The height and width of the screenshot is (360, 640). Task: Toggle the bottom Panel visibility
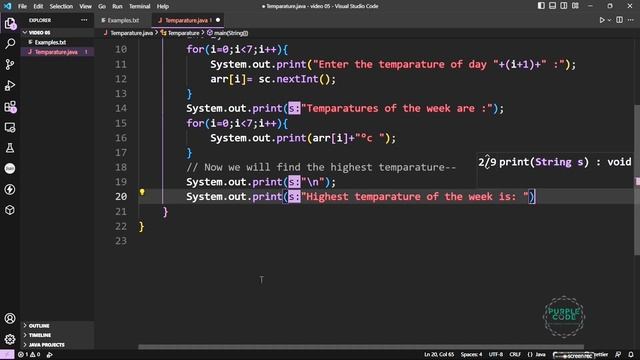coord(552,6)
